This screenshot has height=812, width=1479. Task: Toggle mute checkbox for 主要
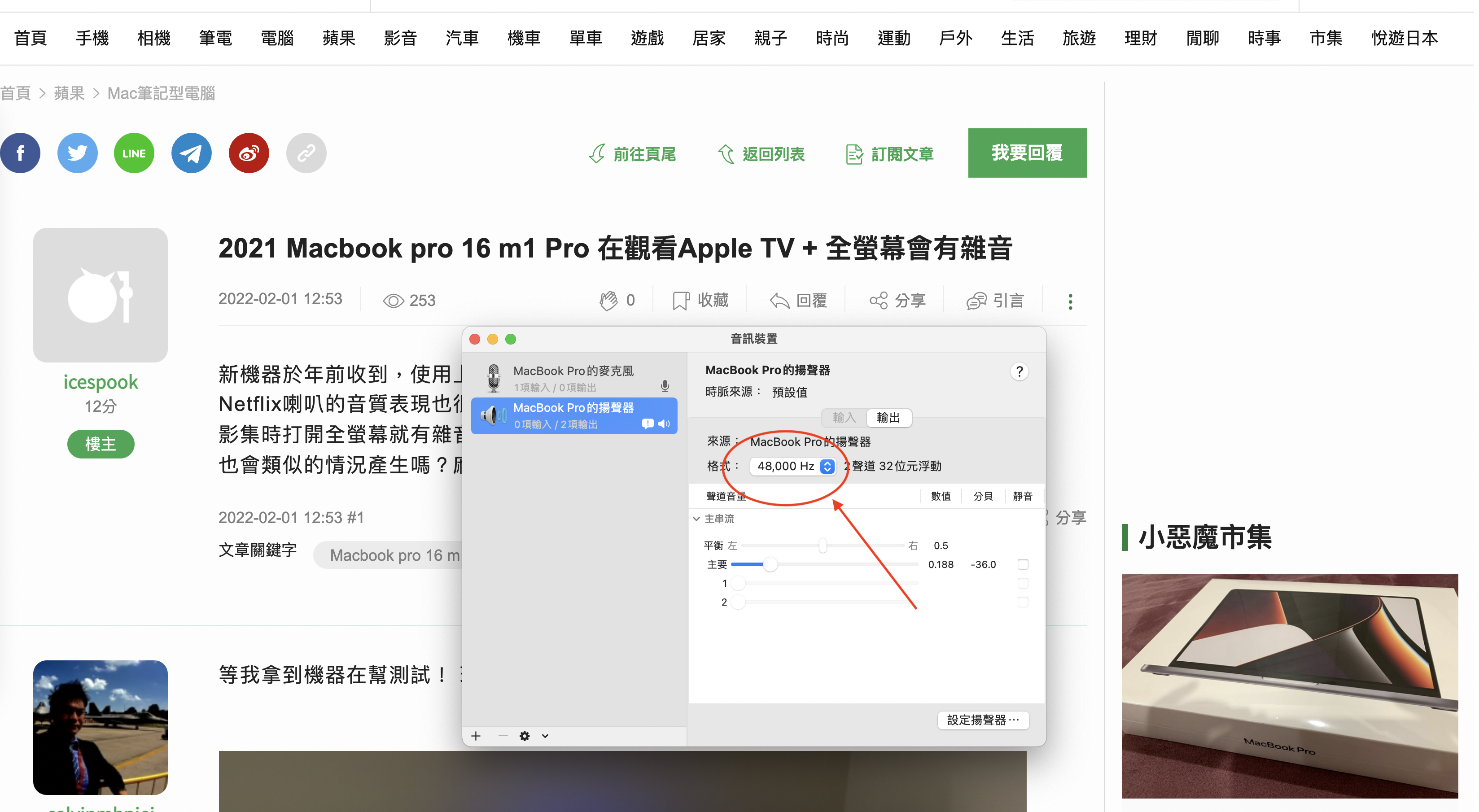pos(1023,564)
